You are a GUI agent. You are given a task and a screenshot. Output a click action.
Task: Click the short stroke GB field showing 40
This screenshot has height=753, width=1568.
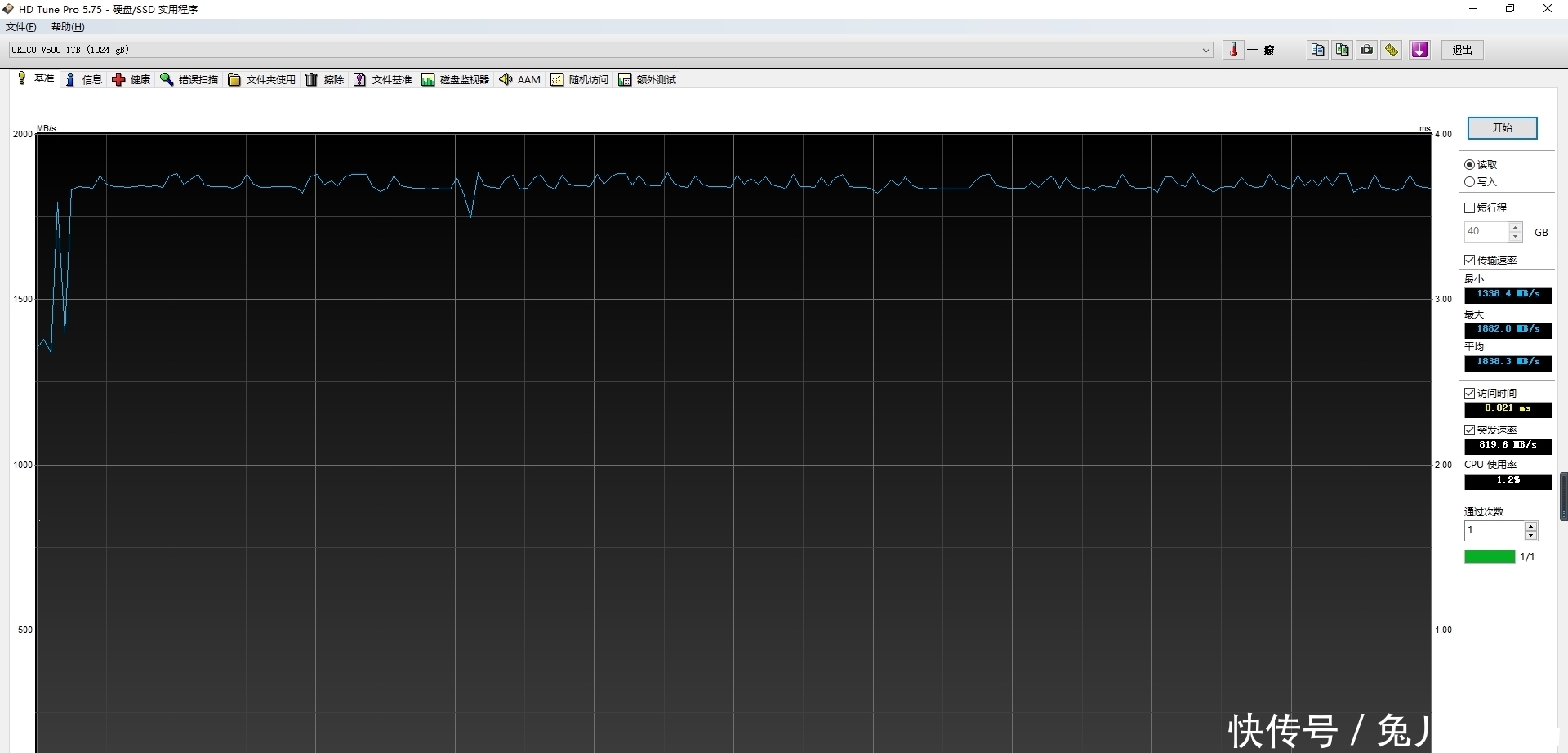click(1486, 232)
